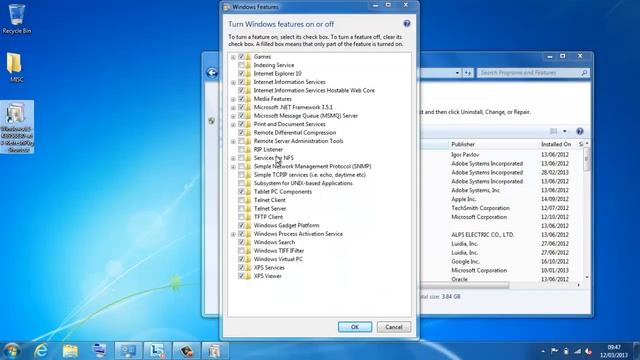Click the horizontal scrollbar in Programs and Features list
The image size is (640, 360).
click(465, 285)
